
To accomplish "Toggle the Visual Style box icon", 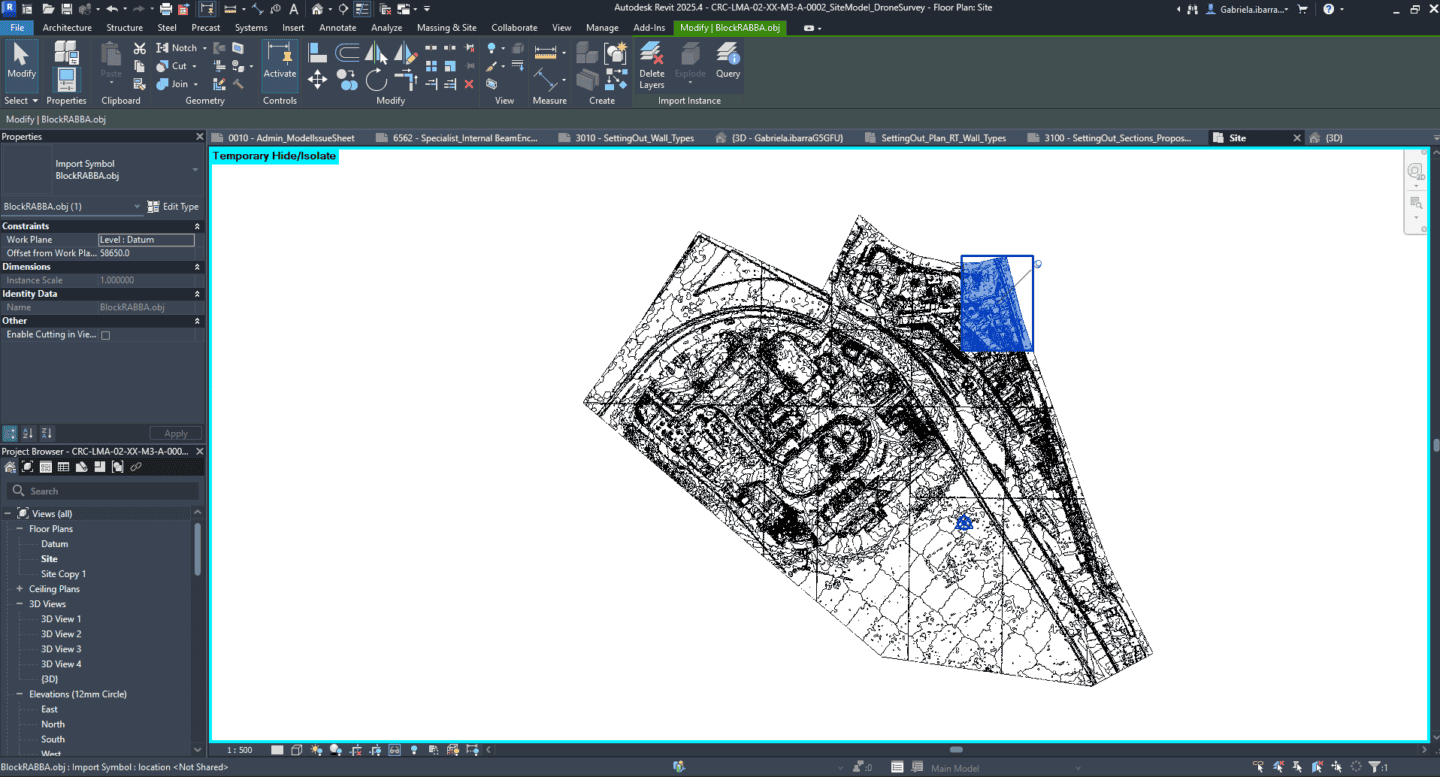I will click(x=298, y=750).
